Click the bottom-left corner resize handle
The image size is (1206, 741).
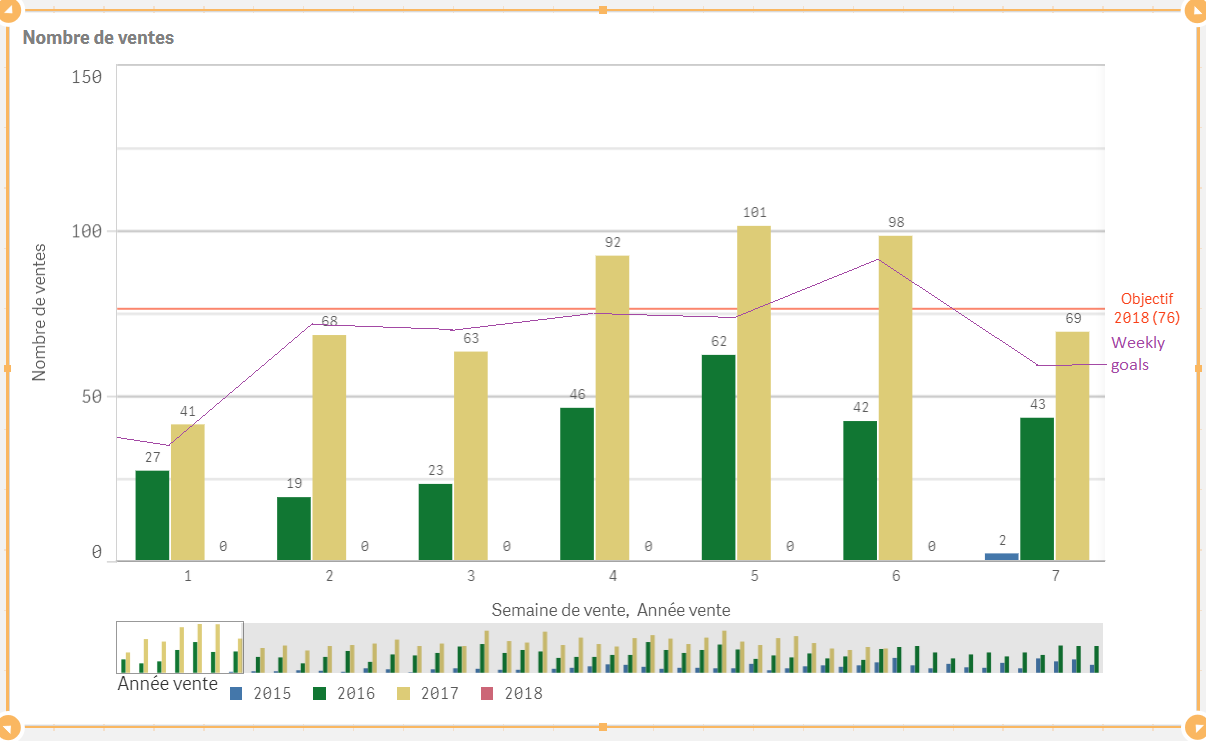9,727
